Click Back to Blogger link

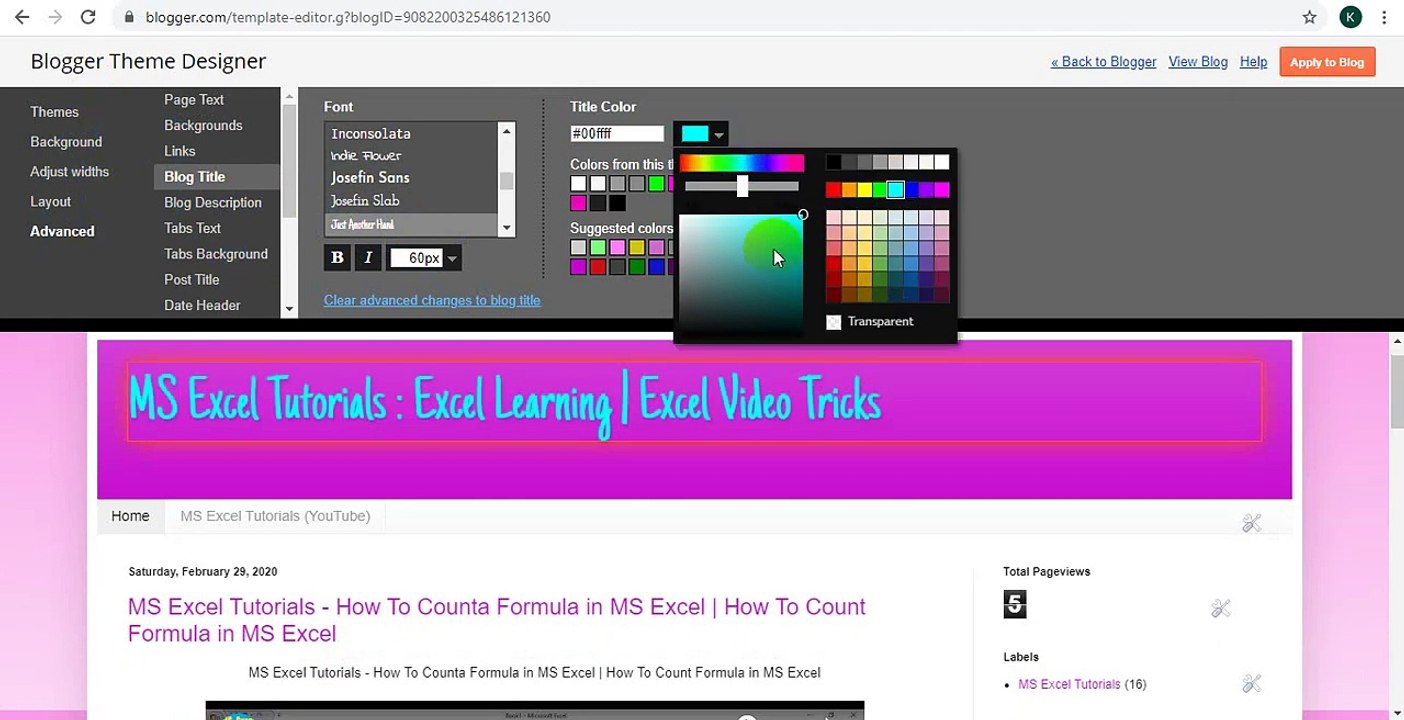[x=1103, y=62]
